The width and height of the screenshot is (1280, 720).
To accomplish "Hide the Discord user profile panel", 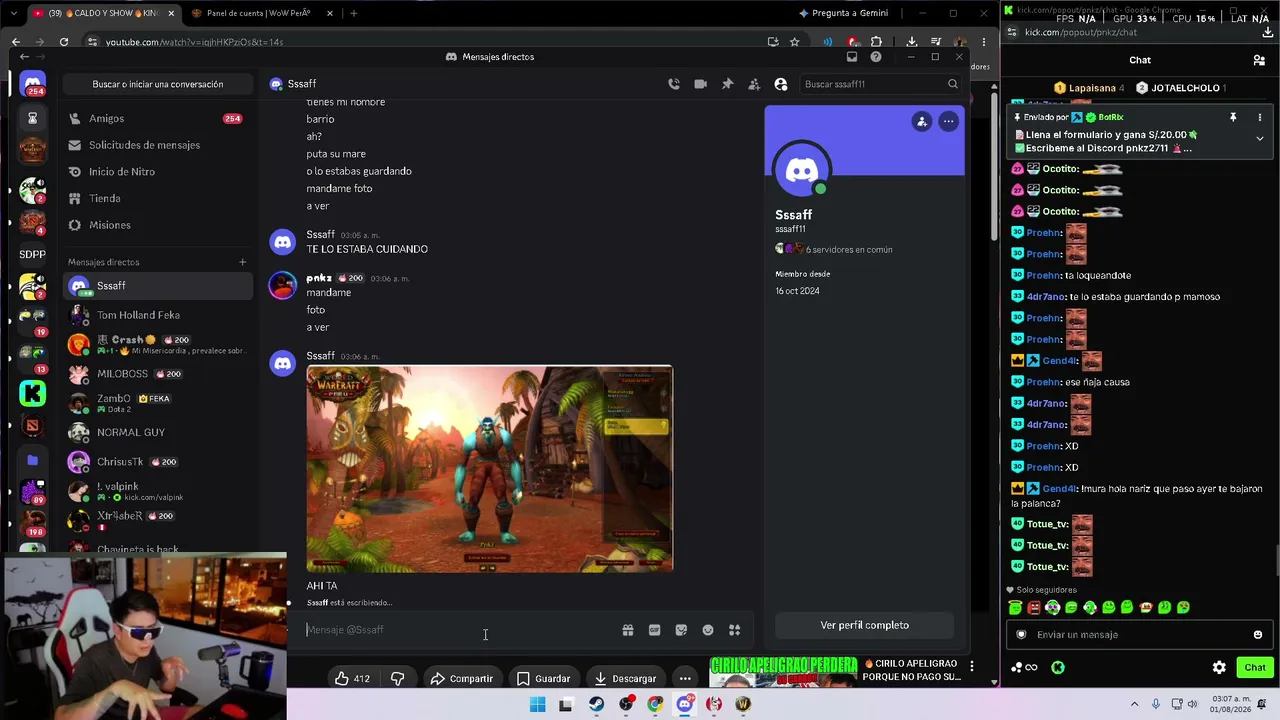I will coord(781,84).
